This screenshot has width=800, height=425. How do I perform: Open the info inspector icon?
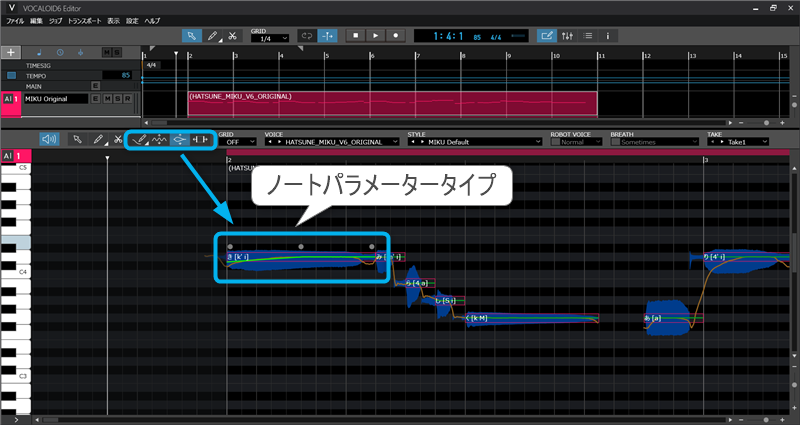point(608,36)
